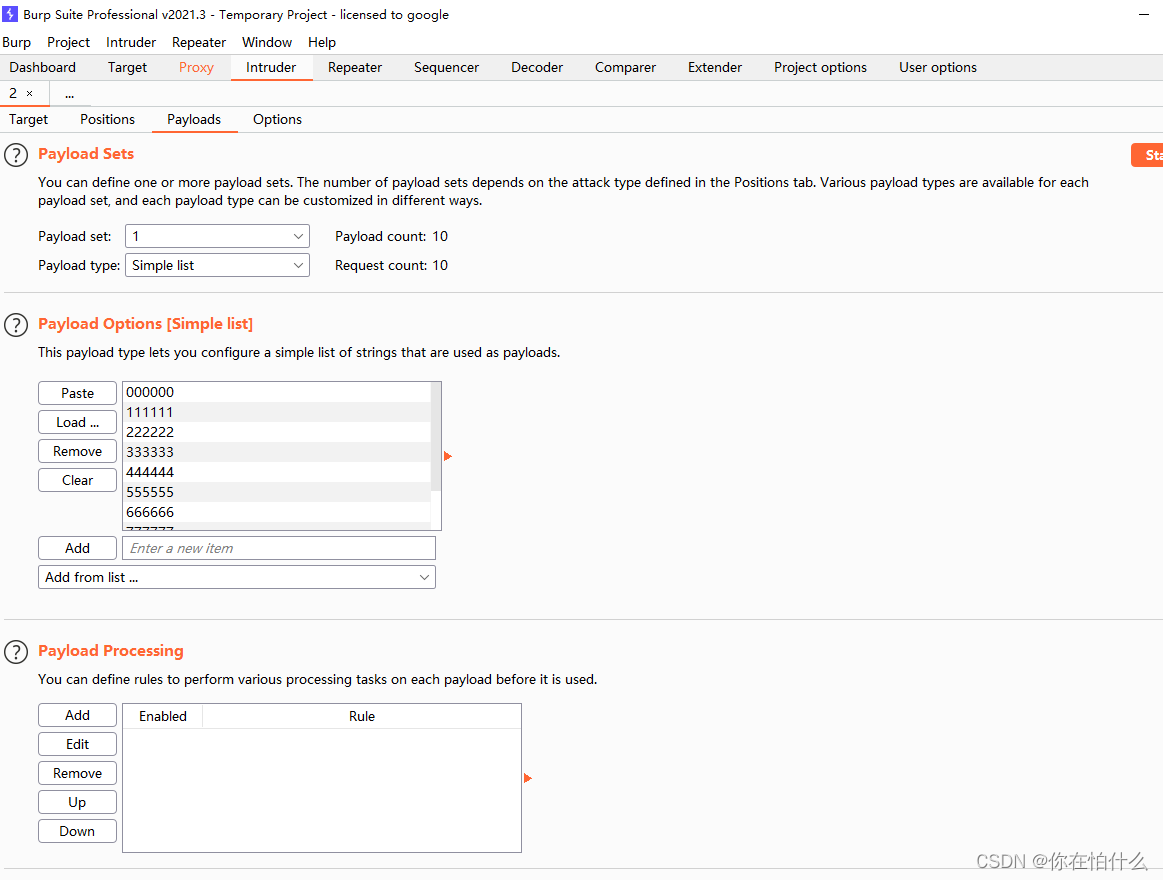The height and width of the screenshot is (880, 1163).
Task: Click Add in Payload Processing
Action: coord(77,715)
